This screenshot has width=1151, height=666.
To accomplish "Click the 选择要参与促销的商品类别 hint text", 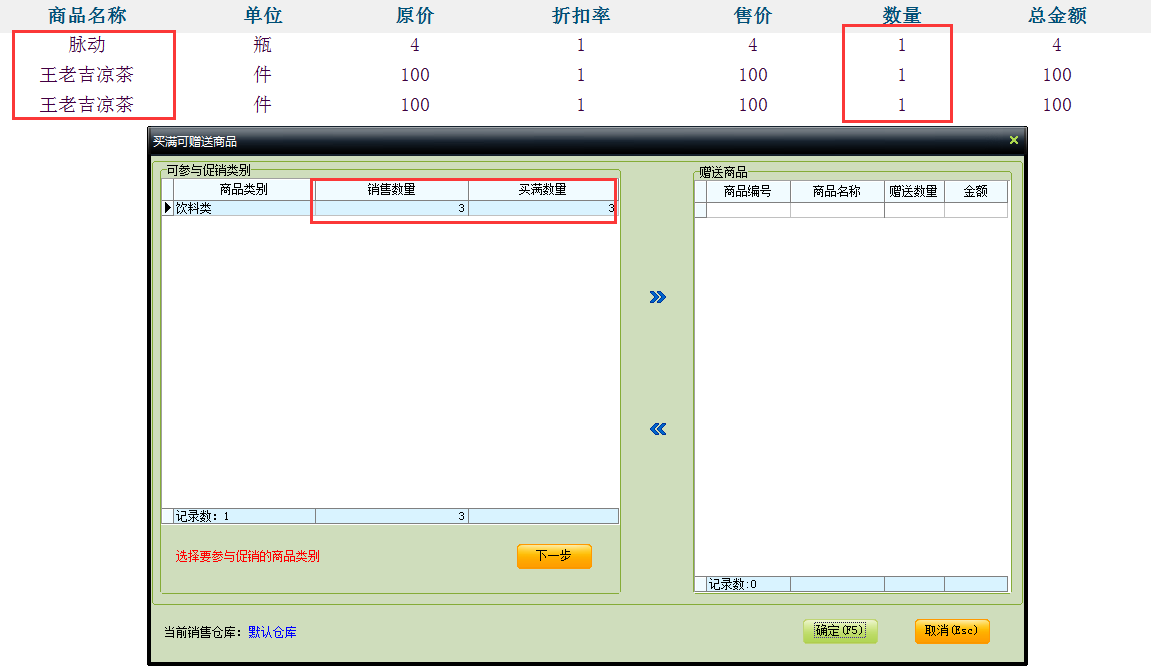I will pos(247,557).
